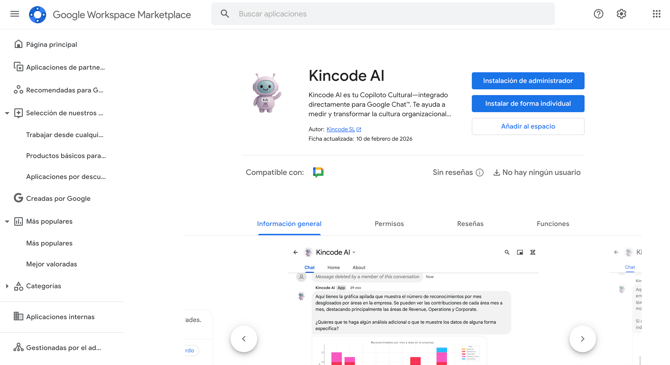Viewport: 670px width, 365px height.
Task: Click the info icon next to Sin reseñas
Action: click(479, 173)
